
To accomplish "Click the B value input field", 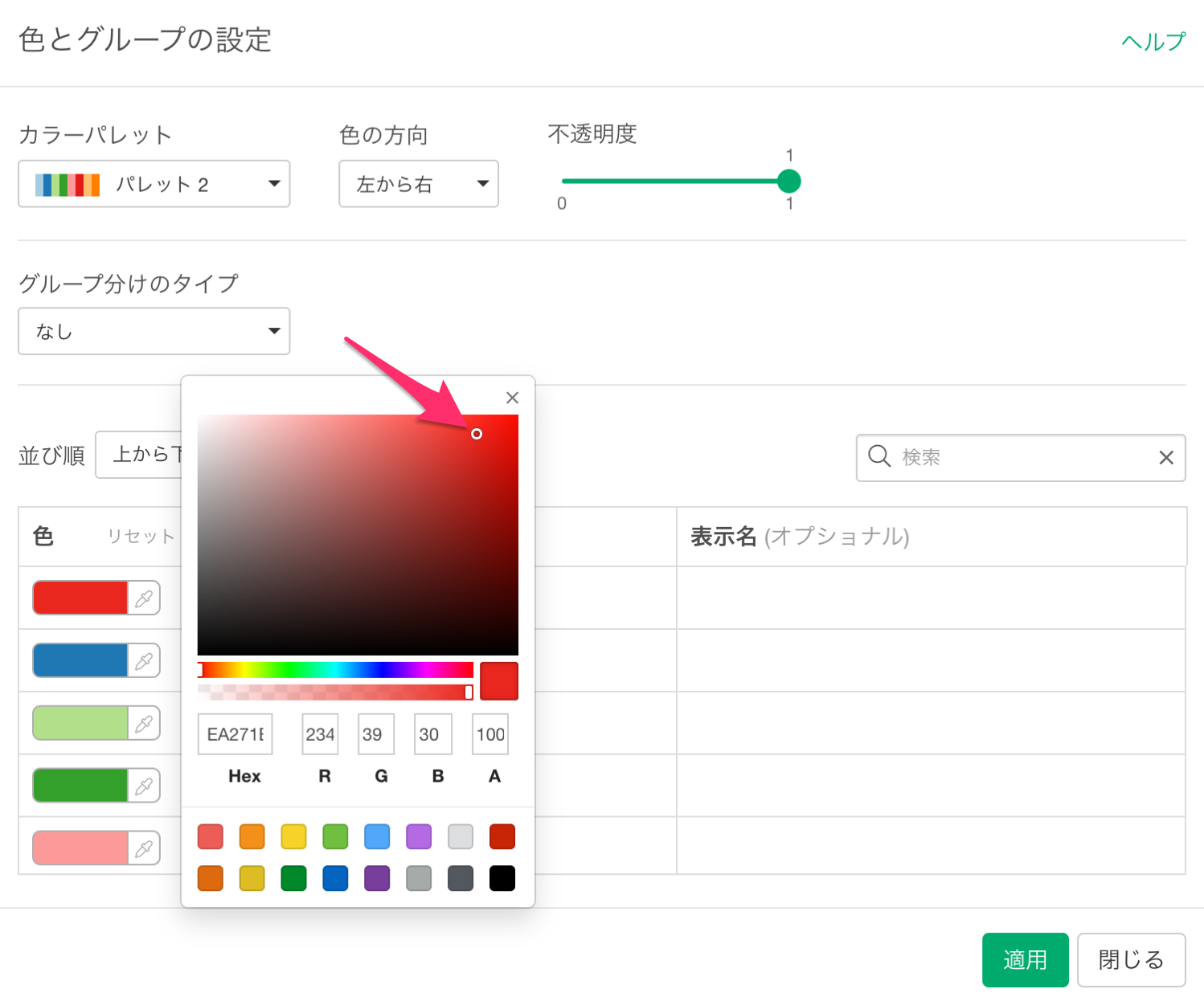I will (433, 734).
